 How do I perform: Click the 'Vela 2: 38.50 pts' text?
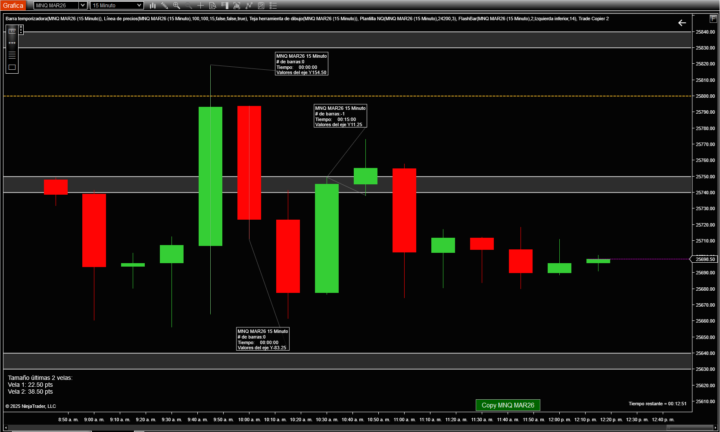click(x=30, y=392)
